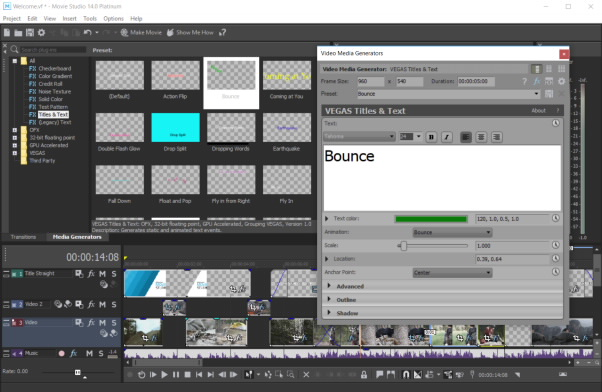Open audio track FX on Music track
The height and width of the screenshot is (392, 602).
coord(74,353)
